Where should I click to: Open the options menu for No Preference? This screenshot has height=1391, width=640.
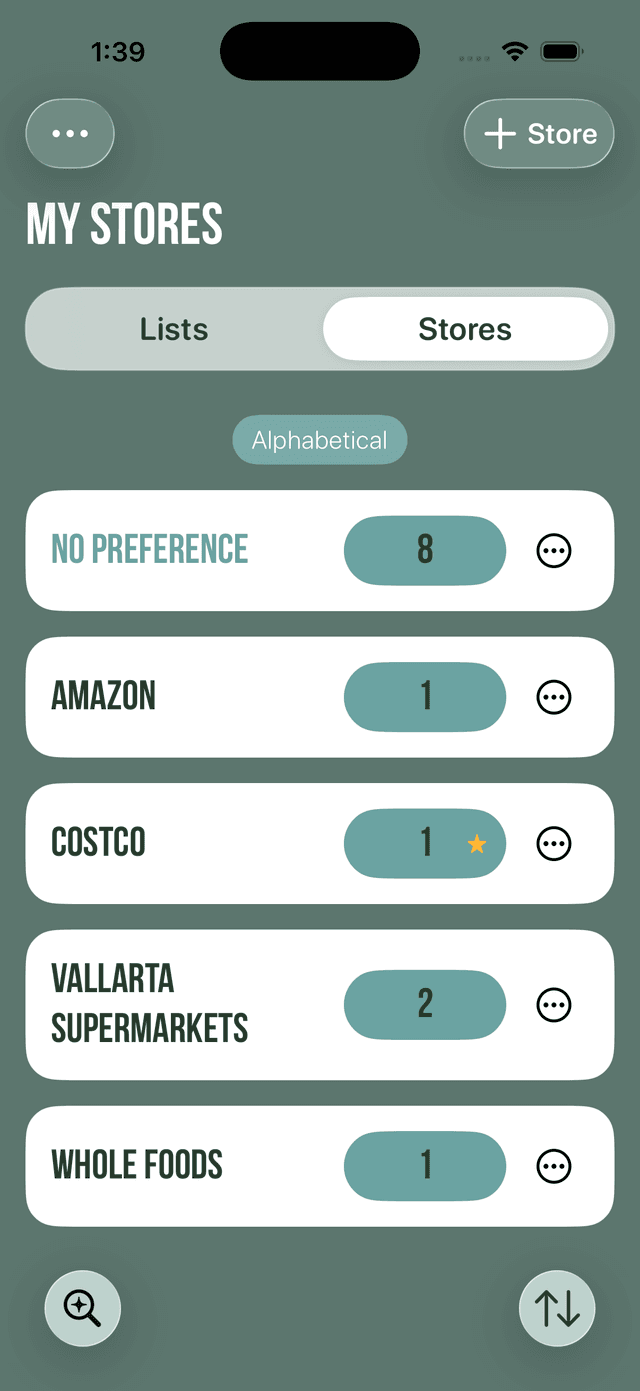point(554,550)
